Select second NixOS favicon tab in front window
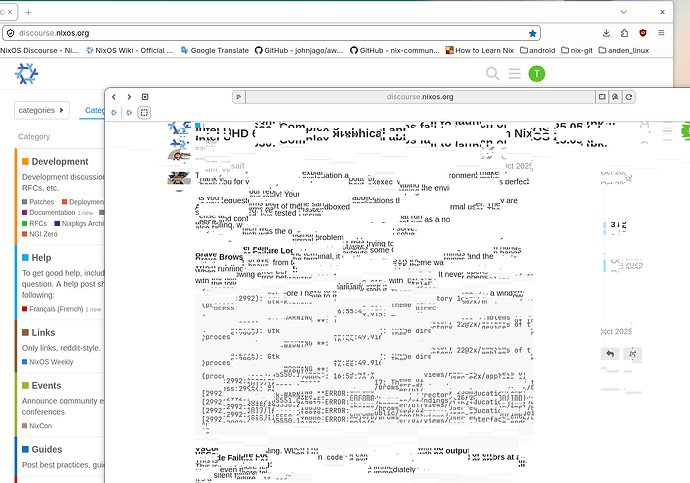Screen dimensions: 690x483 click(x=129, y=113)
